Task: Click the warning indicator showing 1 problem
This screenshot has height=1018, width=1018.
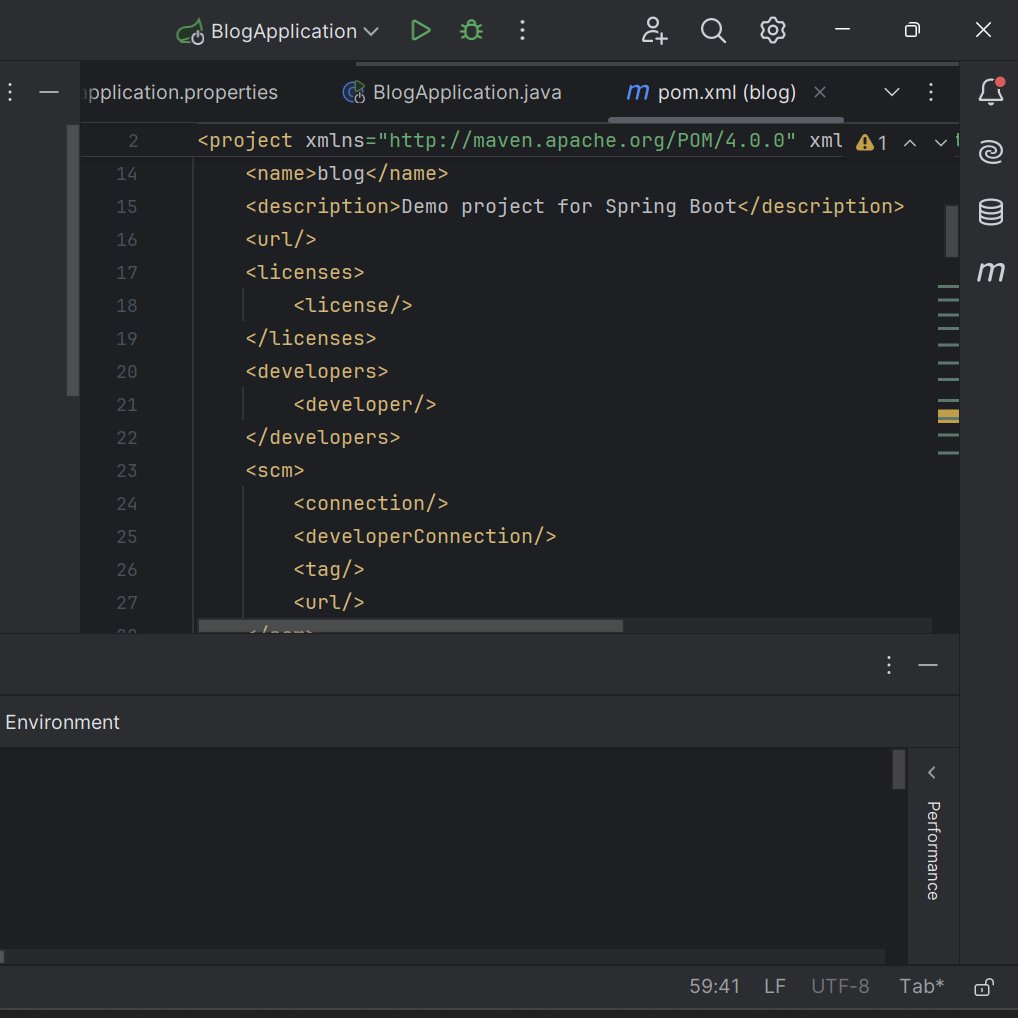Action: coord(871,143)
